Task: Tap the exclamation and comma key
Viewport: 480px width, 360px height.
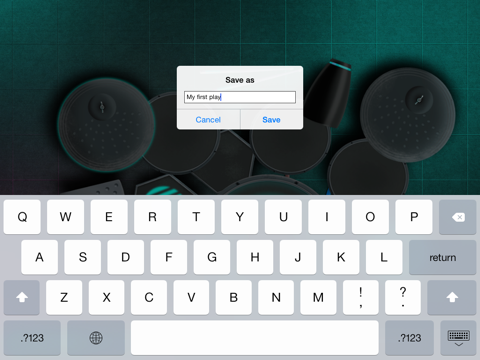Action: 361,297
